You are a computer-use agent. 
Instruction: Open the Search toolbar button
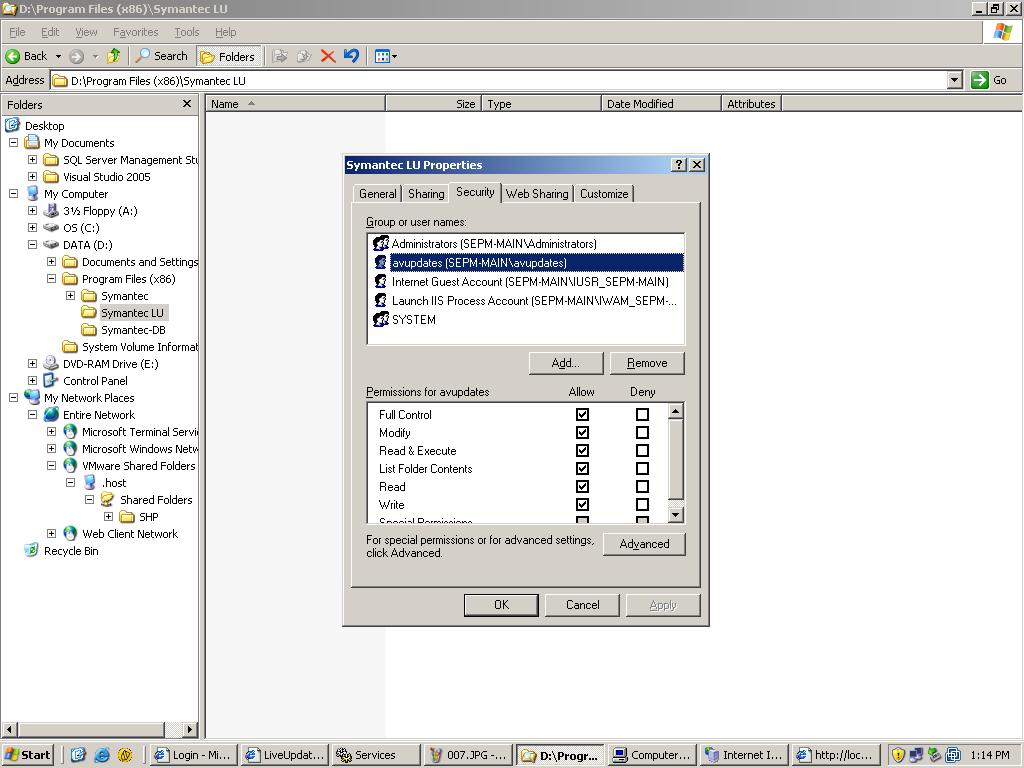tap(162, 56)
